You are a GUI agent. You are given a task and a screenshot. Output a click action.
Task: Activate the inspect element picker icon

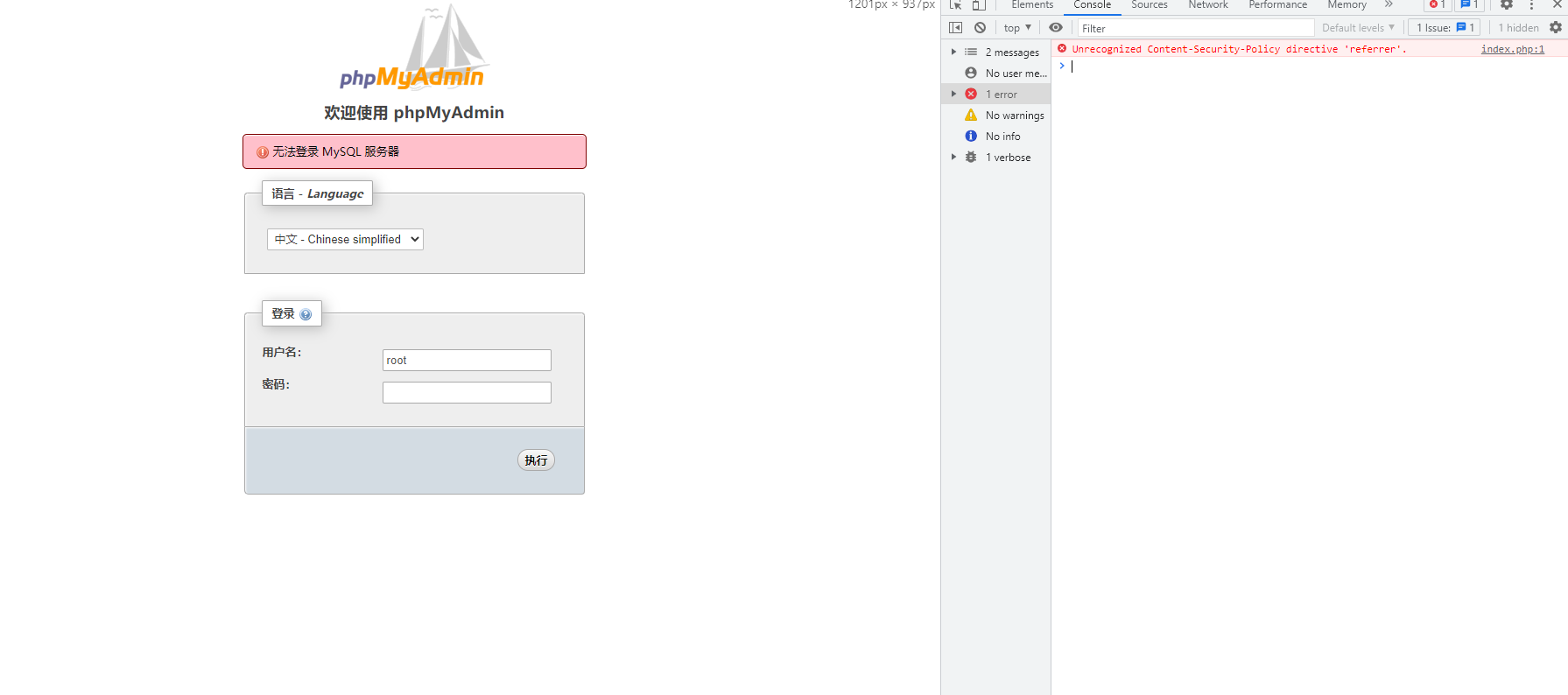click(x=955, y=4)
